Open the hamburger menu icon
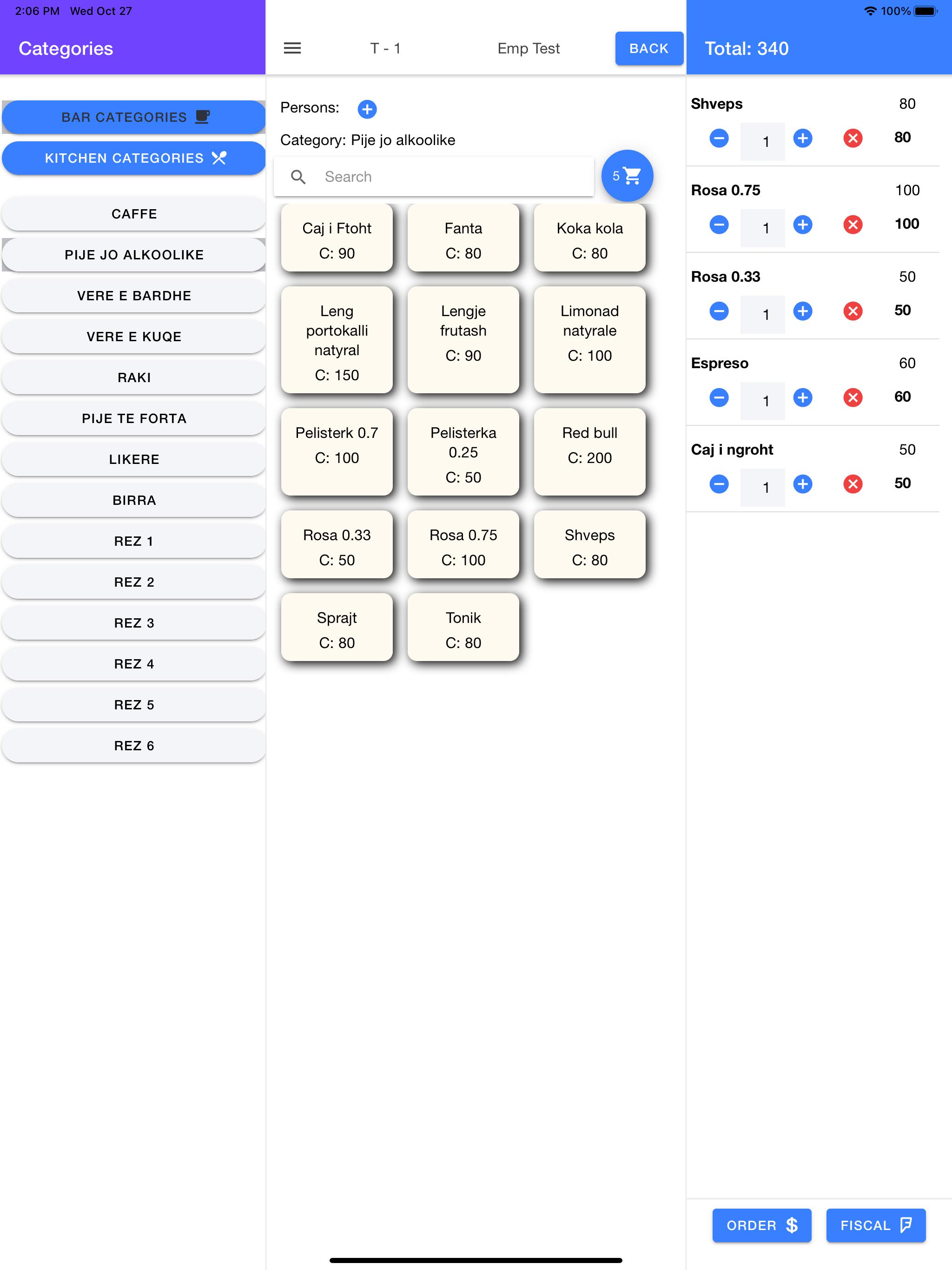This screenshot has width=952, height=1270. click(292, 48)
